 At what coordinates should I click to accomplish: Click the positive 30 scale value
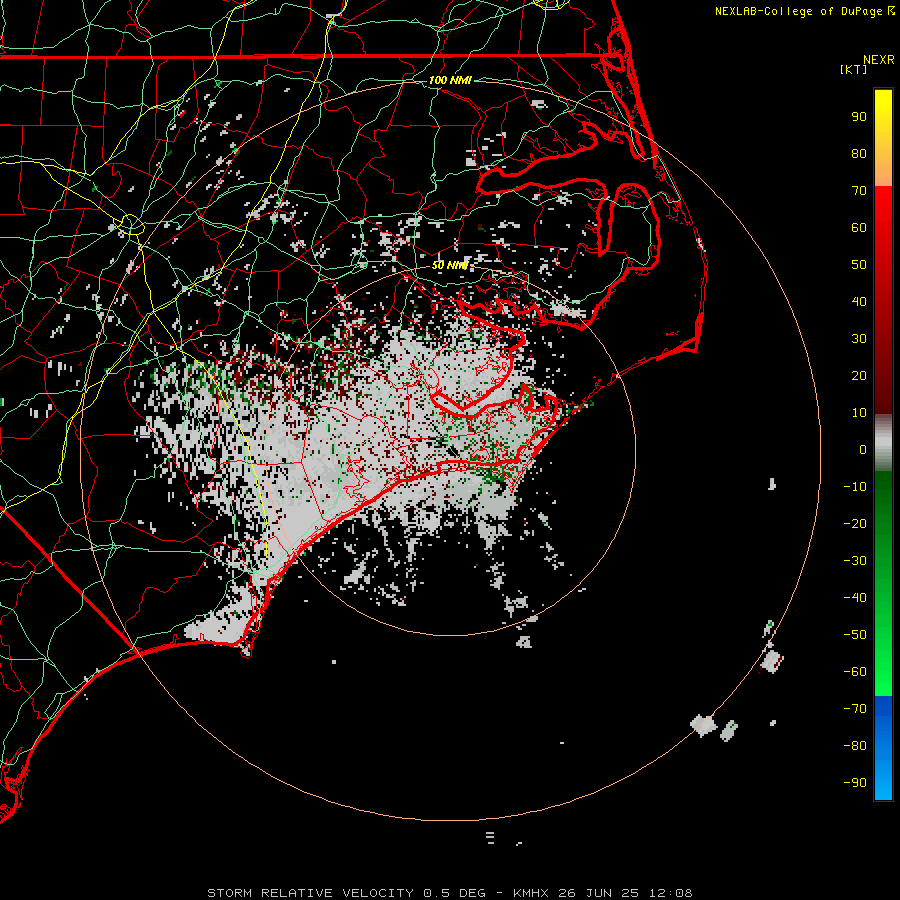point(859,339)
